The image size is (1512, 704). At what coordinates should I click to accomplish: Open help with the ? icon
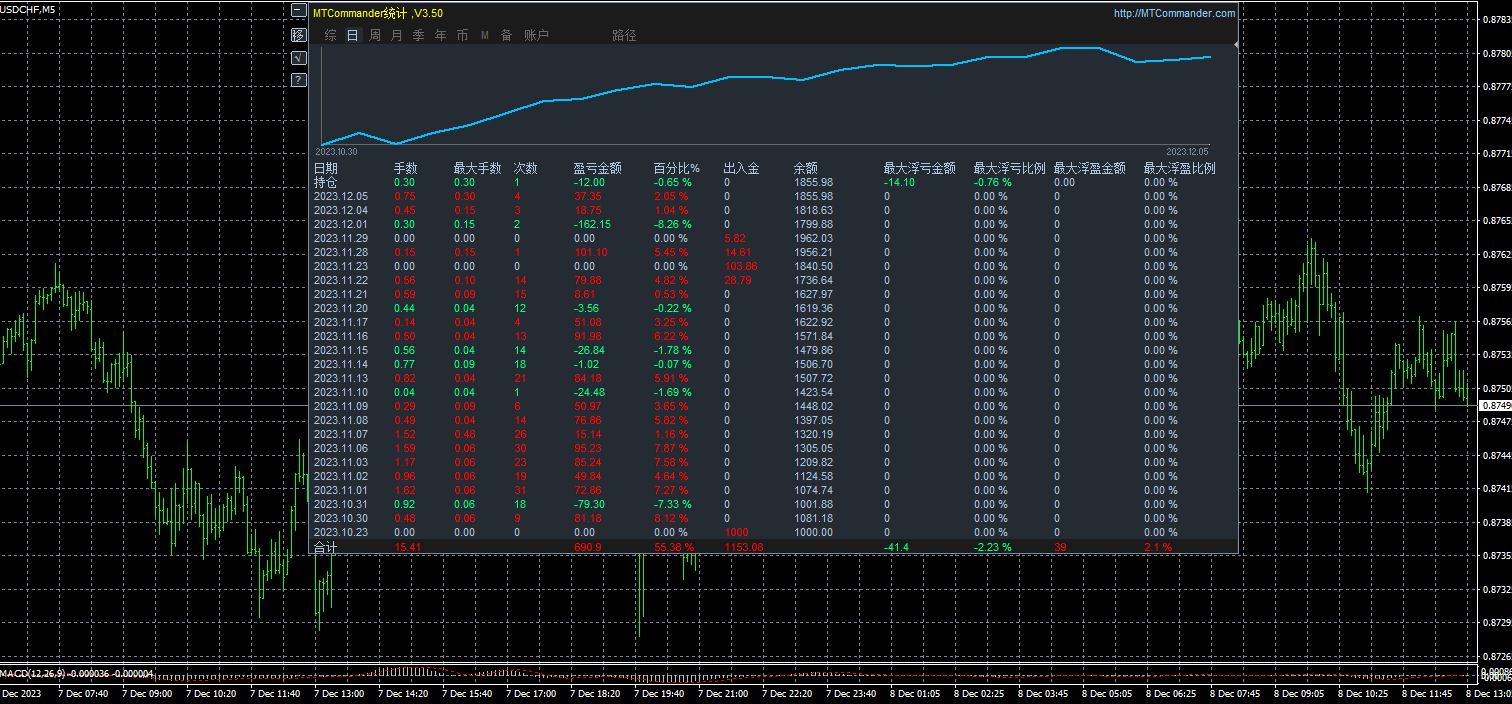coord(298,80)
